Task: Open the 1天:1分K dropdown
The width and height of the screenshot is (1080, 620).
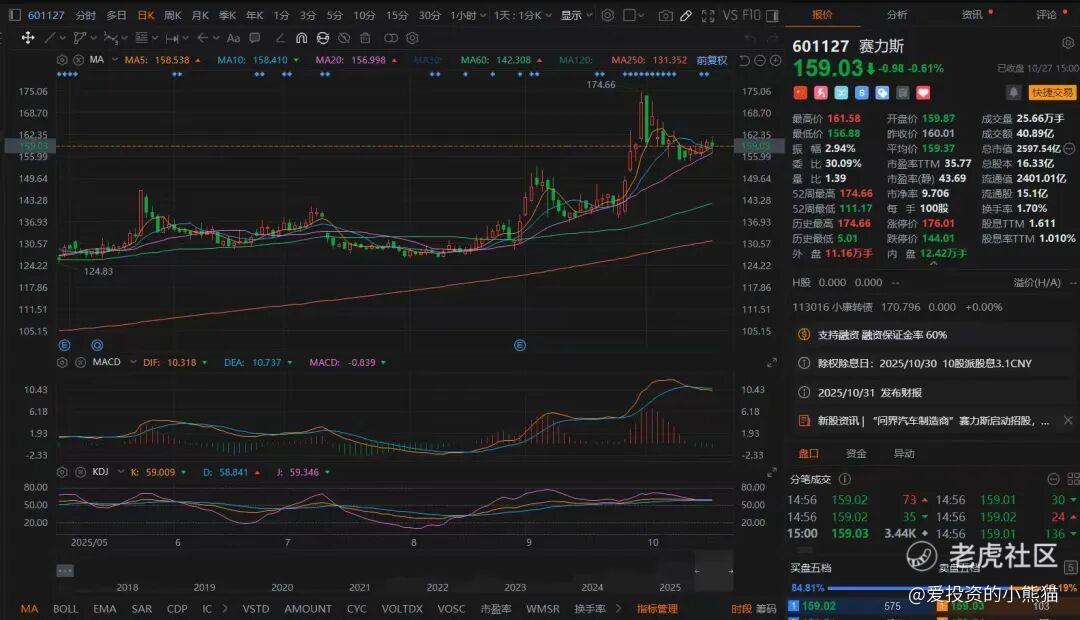Action: tap(523, 14)
